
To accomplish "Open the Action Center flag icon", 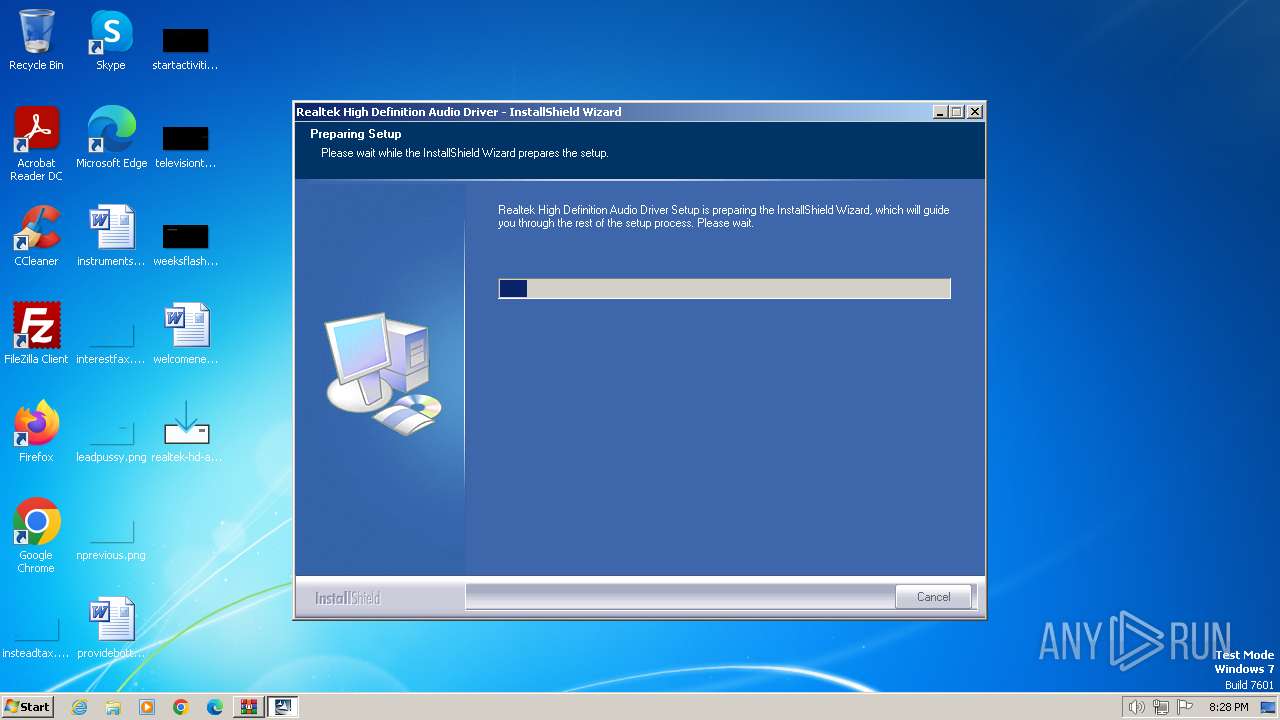I will point(1186,707).
